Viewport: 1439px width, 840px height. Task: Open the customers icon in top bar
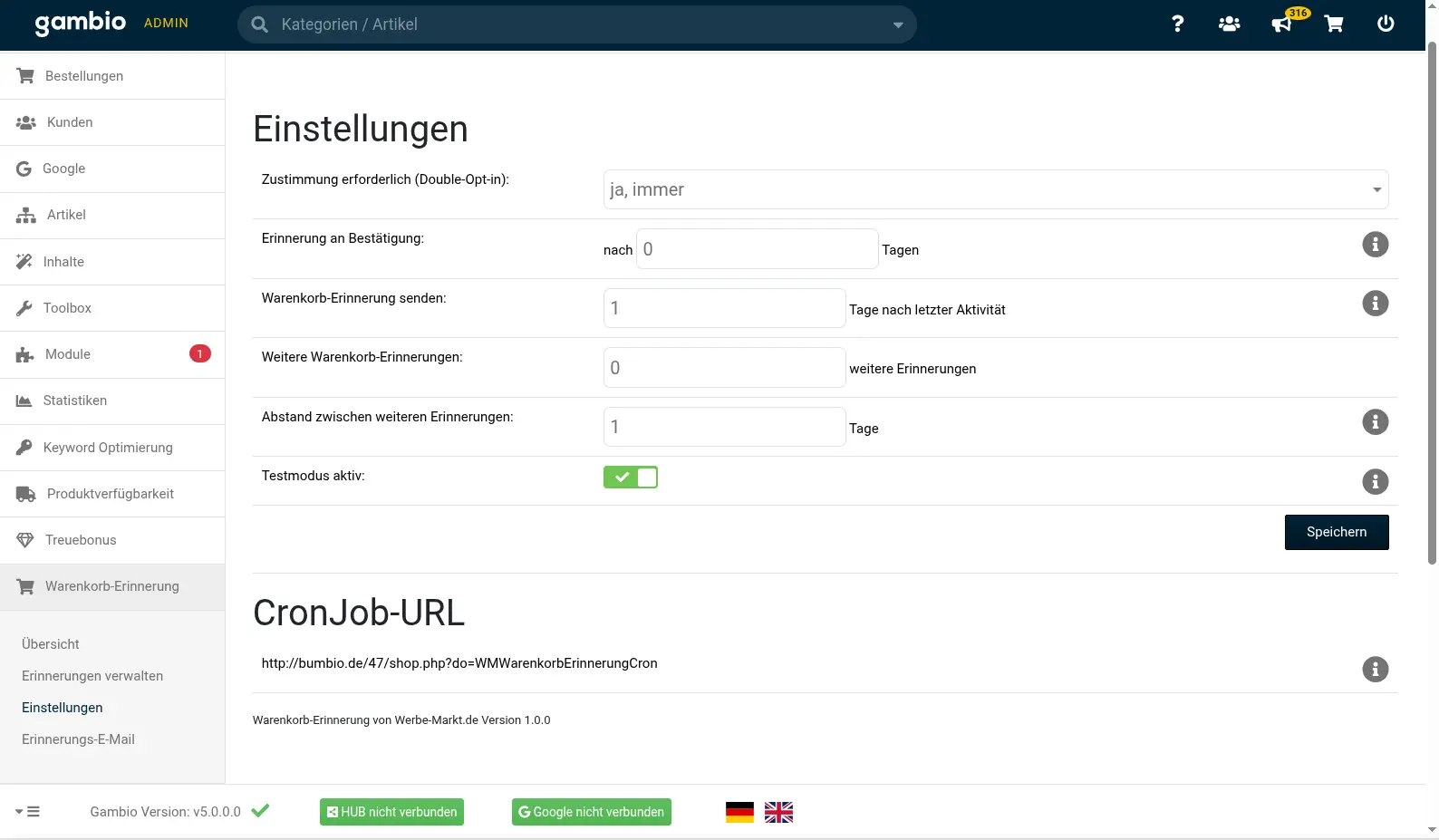point(1229,24)
